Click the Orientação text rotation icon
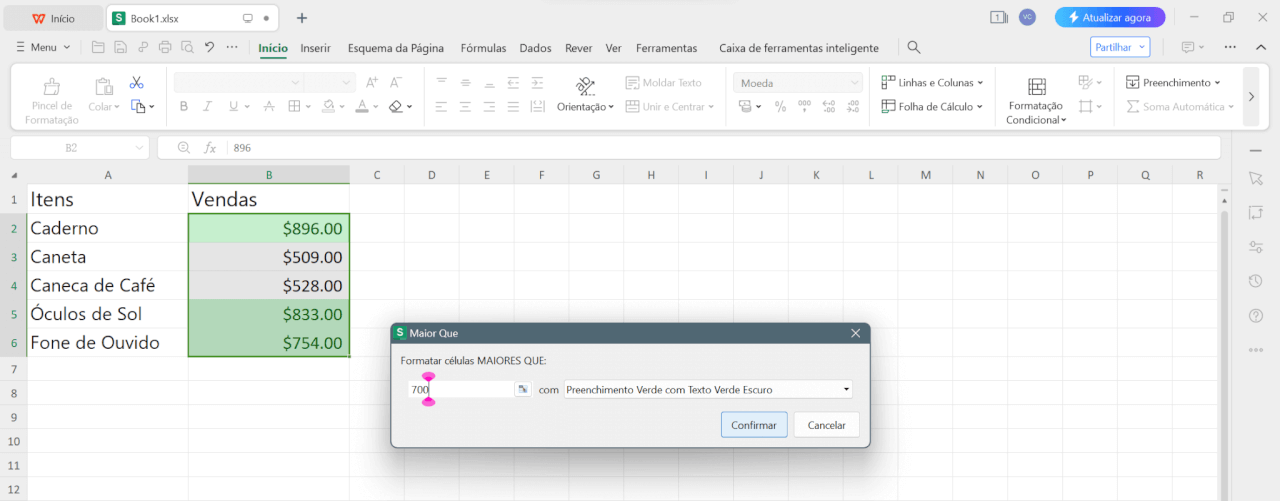 [585, 87]
